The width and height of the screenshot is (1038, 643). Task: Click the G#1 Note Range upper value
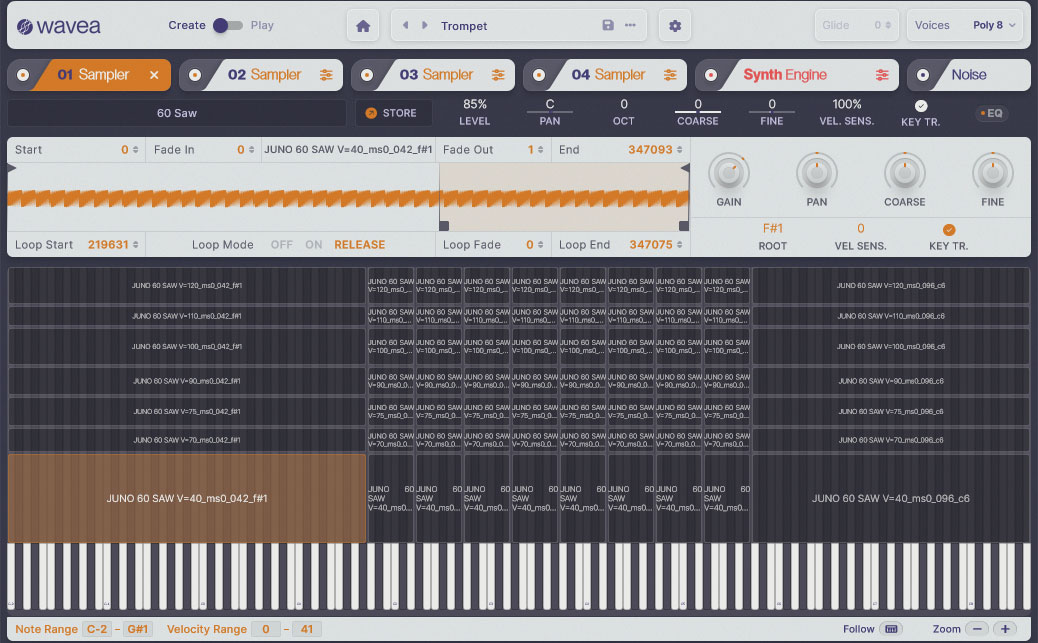click(x=138, y=628)
